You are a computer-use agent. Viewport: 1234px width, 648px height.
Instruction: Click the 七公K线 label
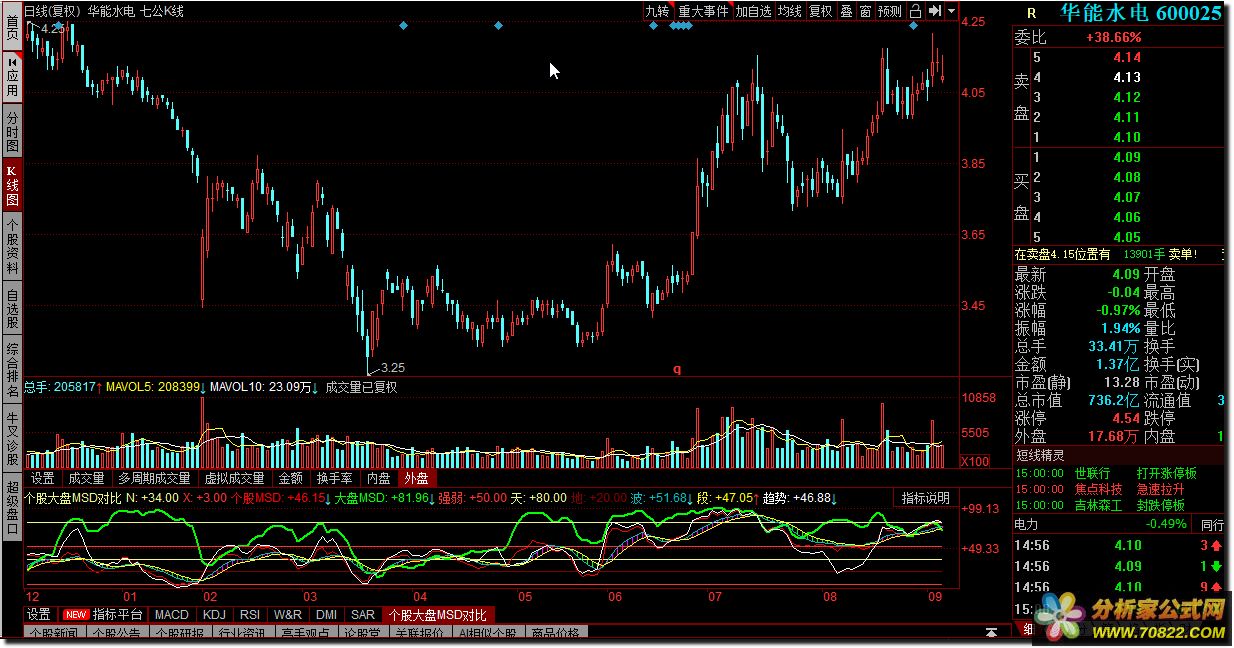pyautogui.click(x=163, y=12)
